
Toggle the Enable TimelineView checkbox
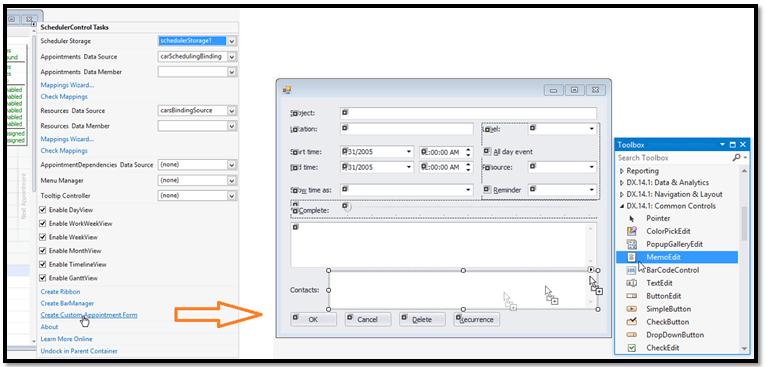pos(43,265)
